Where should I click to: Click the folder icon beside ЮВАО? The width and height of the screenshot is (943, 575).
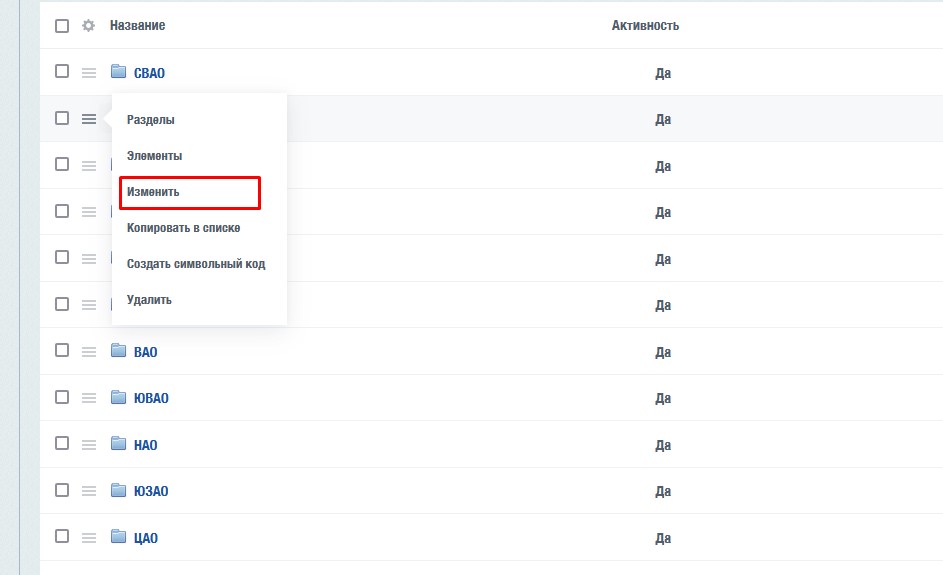(x=119, y=398)
